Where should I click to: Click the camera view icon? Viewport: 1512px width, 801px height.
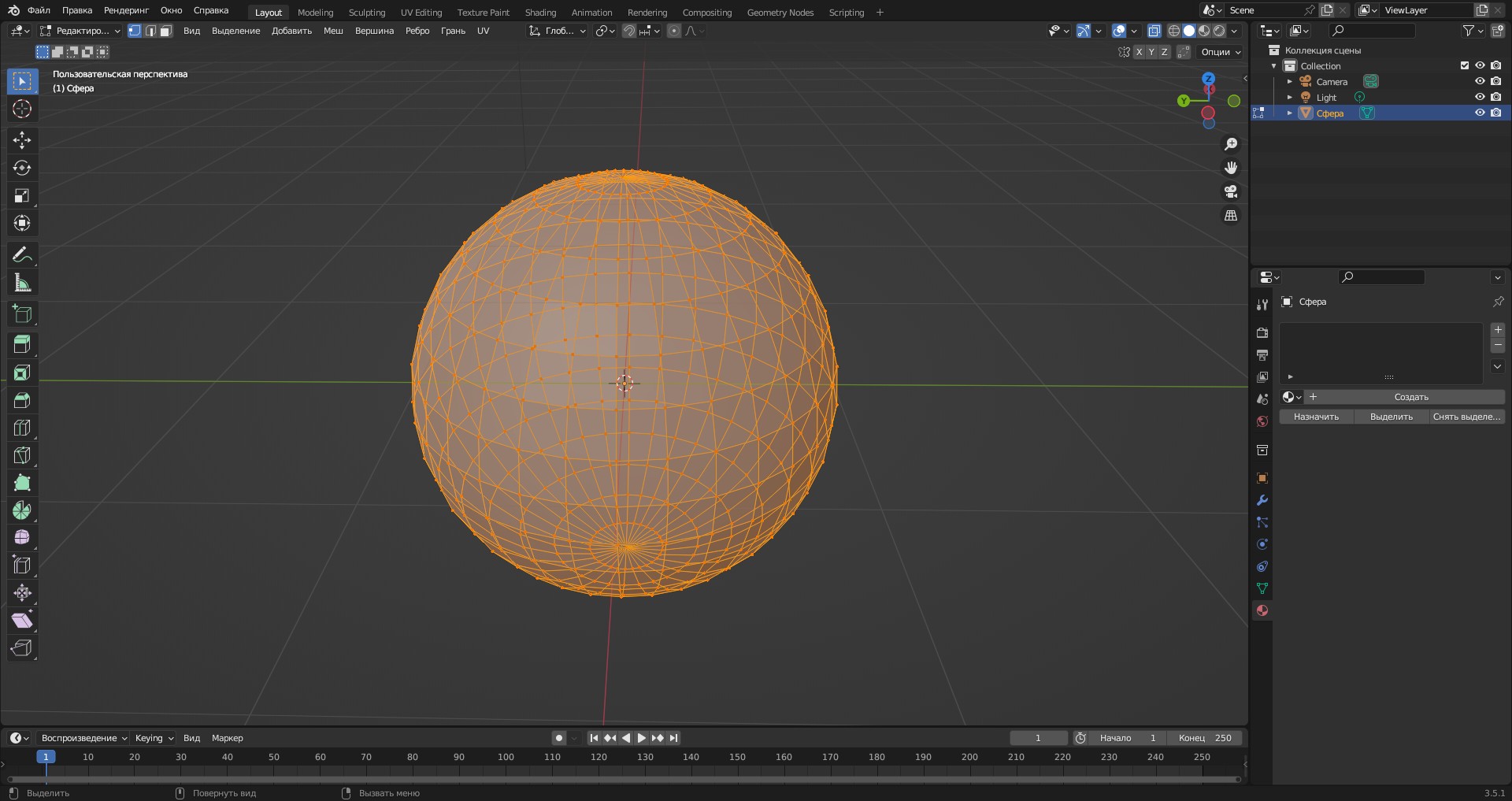pos(1231,191)
